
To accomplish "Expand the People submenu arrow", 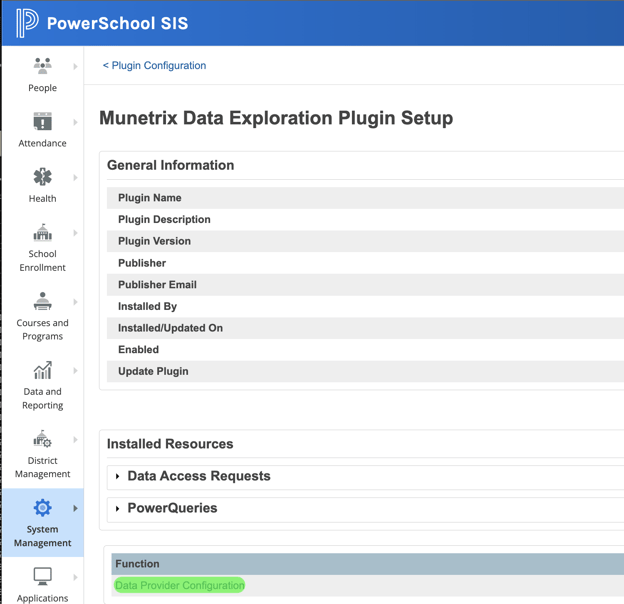I will point(75,66).
